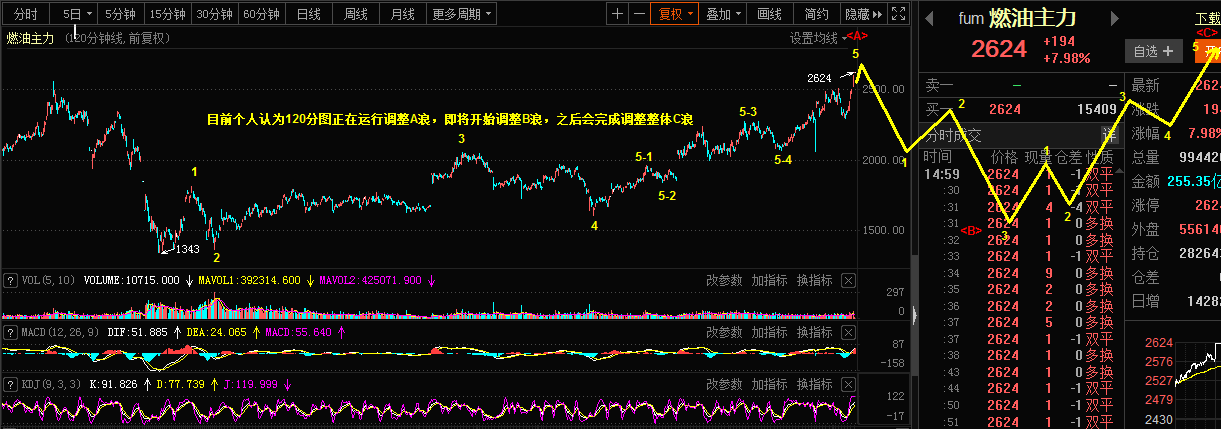Select the 5分钟 chart period
The height and width of the screenshot is (429, 1221).
(x=121, y=14)
